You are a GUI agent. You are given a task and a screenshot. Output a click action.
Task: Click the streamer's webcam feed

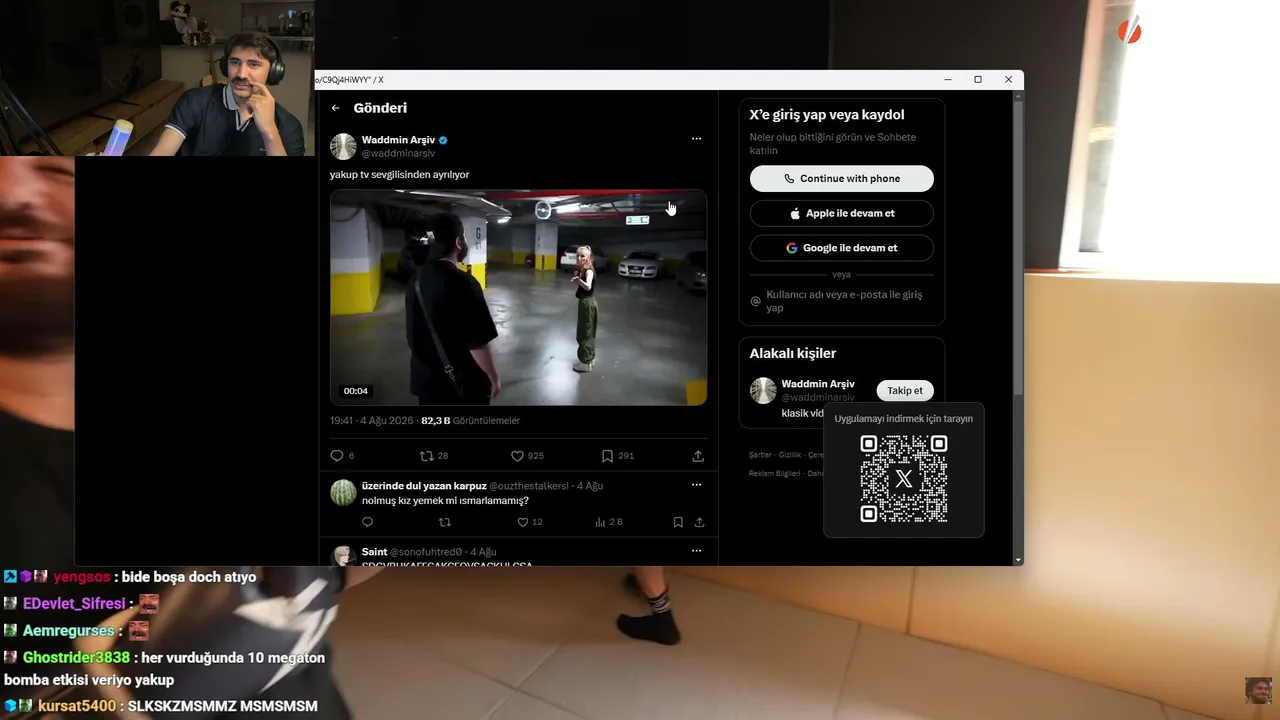tap(157, 78)
